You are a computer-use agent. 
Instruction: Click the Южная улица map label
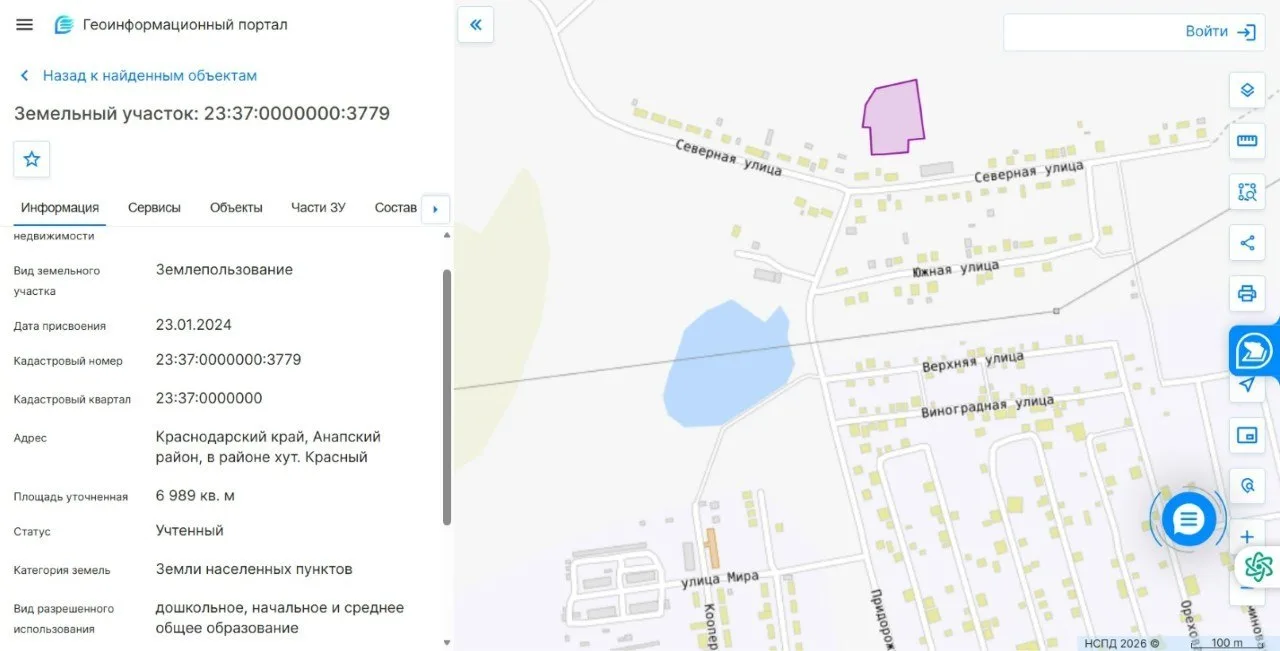pyautogui.click(x=956, y=269)
